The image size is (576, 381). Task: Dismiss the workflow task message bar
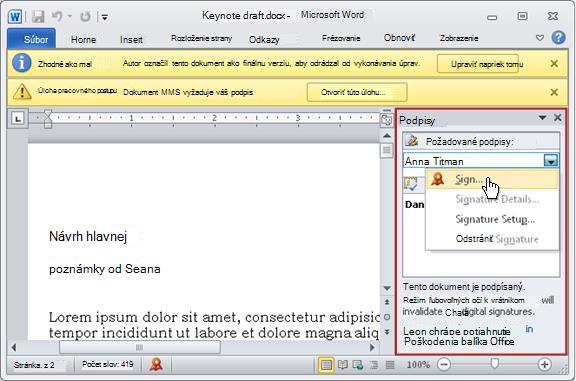tap(554, 92)
